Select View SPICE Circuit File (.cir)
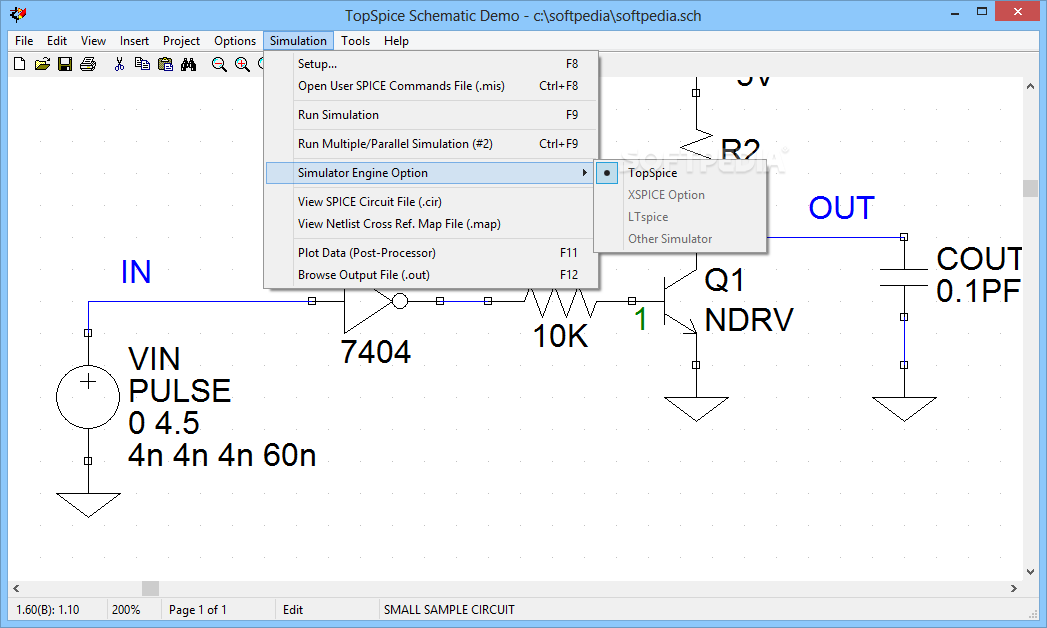Viewport: 1047px width, 628px height. click(x=431, y=202)
